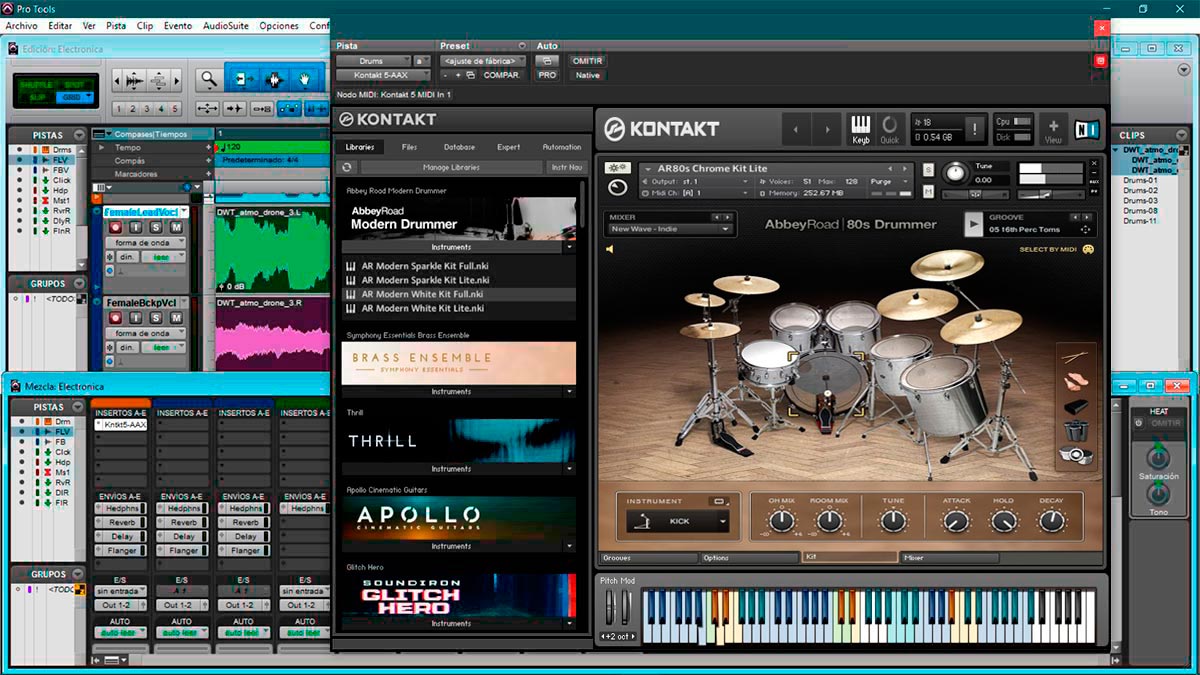Click the NI logo button in Kontakt
Viewport: 1200px width, 675px height.
point(1086,128)
